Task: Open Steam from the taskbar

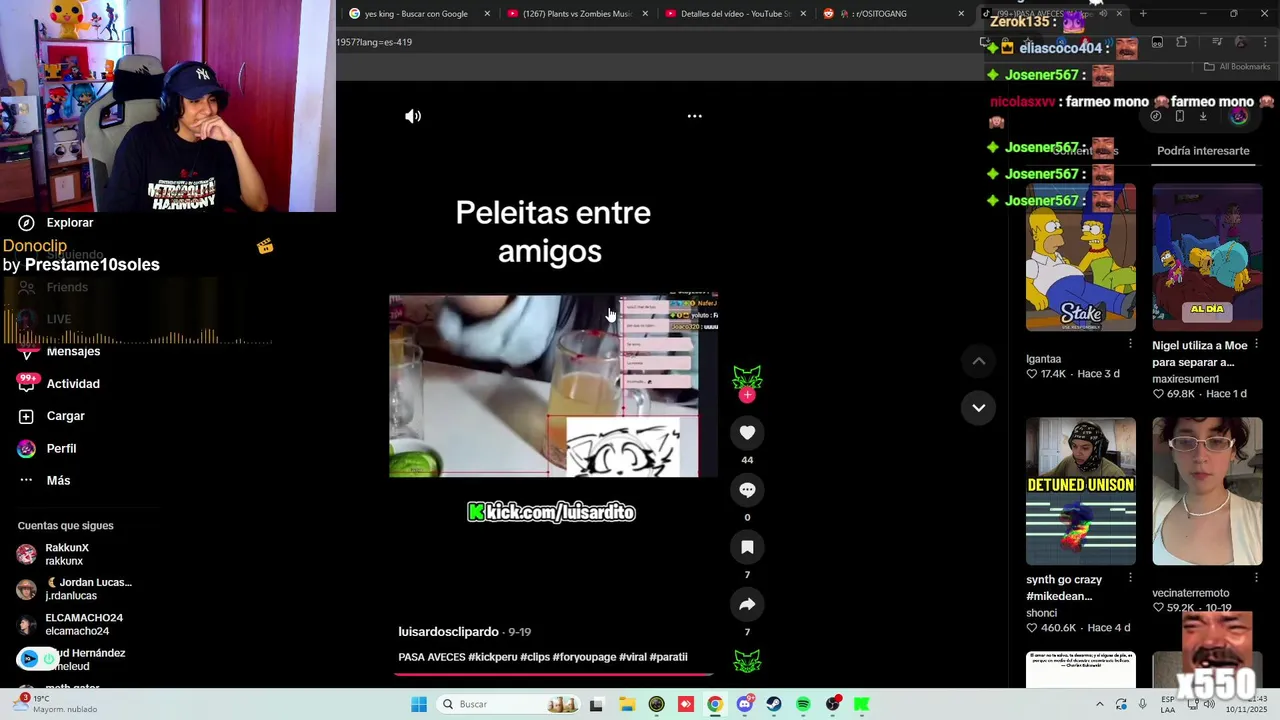Action: tap(774, 704)
